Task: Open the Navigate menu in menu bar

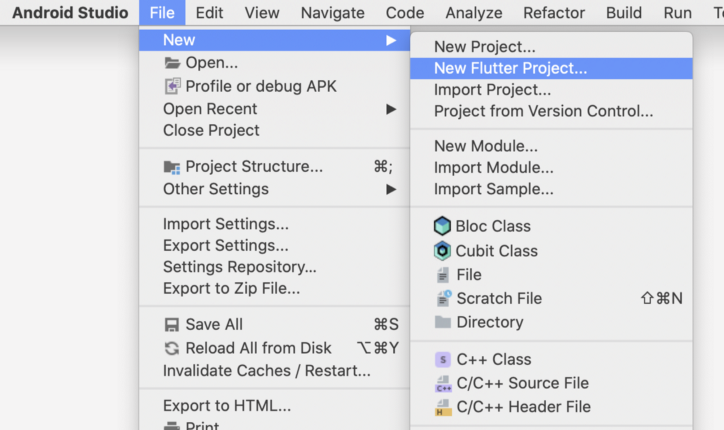Action: tap(333, 13)
